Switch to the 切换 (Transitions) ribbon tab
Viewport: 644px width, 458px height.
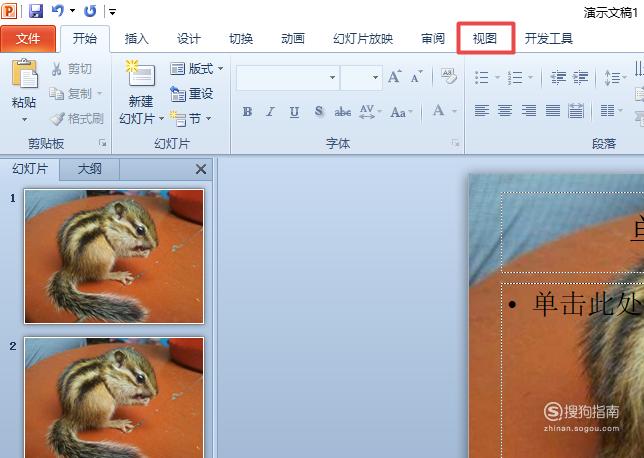click(241, 39)
